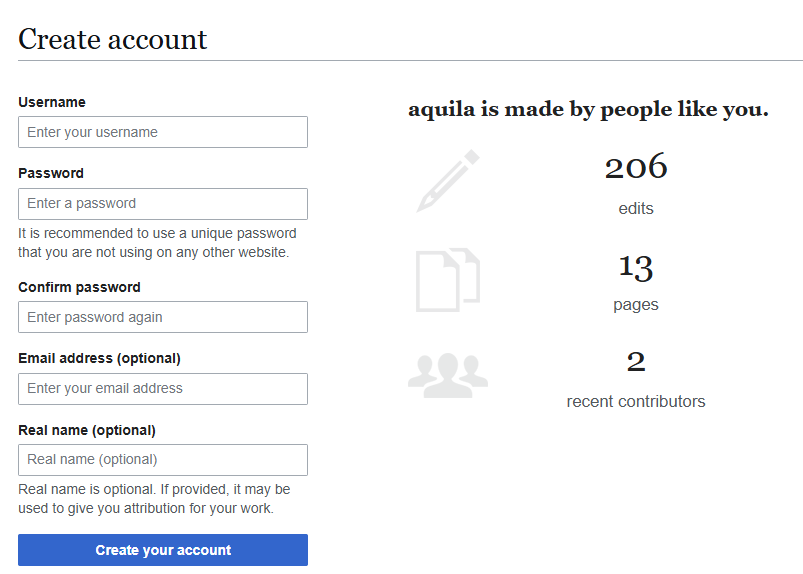This screenshot has width=803, height=574.
Task: Focus the Password input field
Action: 163,204
